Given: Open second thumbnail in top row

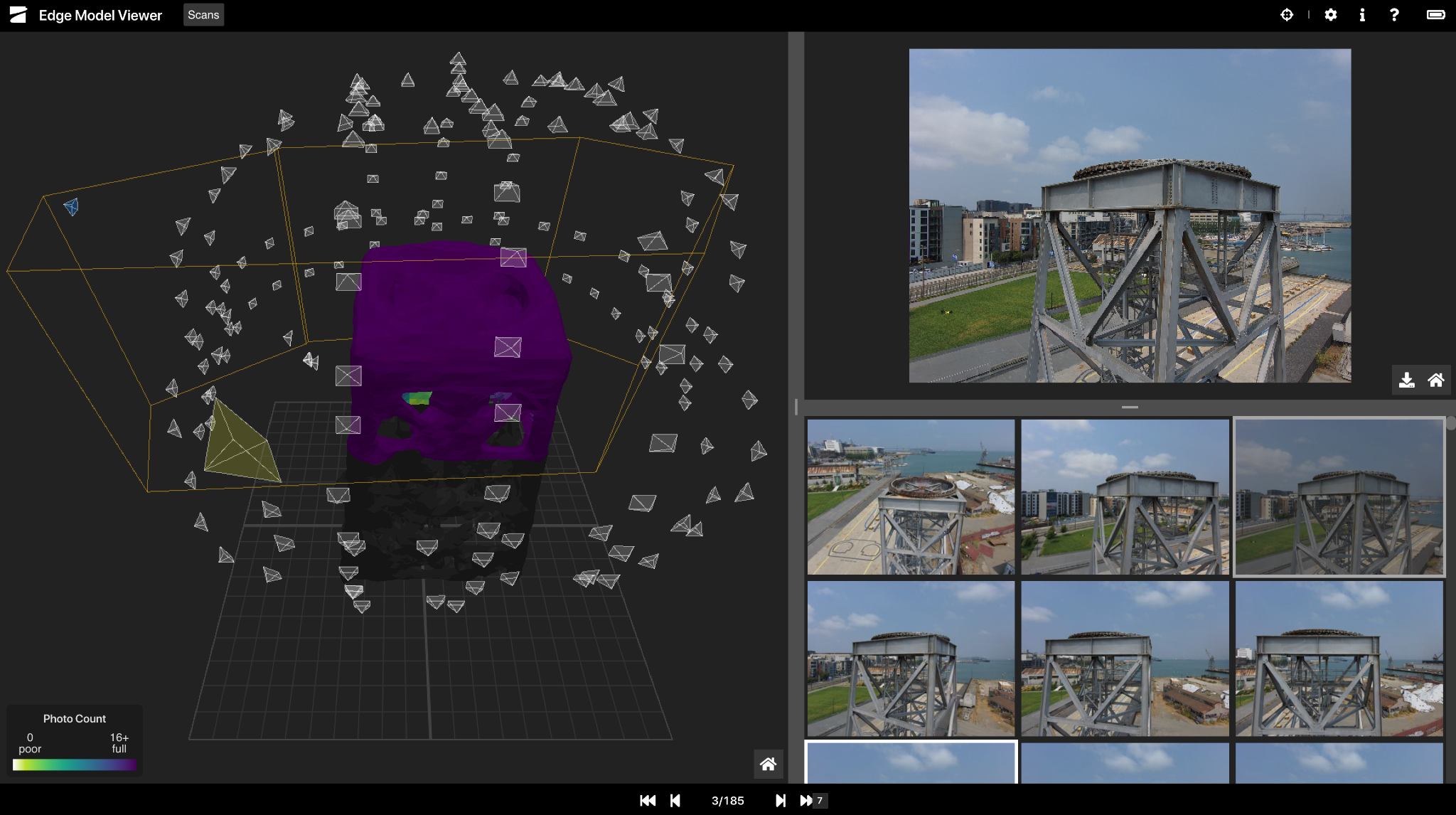Looking at the screenshot, I should (x=1125, y=496).
